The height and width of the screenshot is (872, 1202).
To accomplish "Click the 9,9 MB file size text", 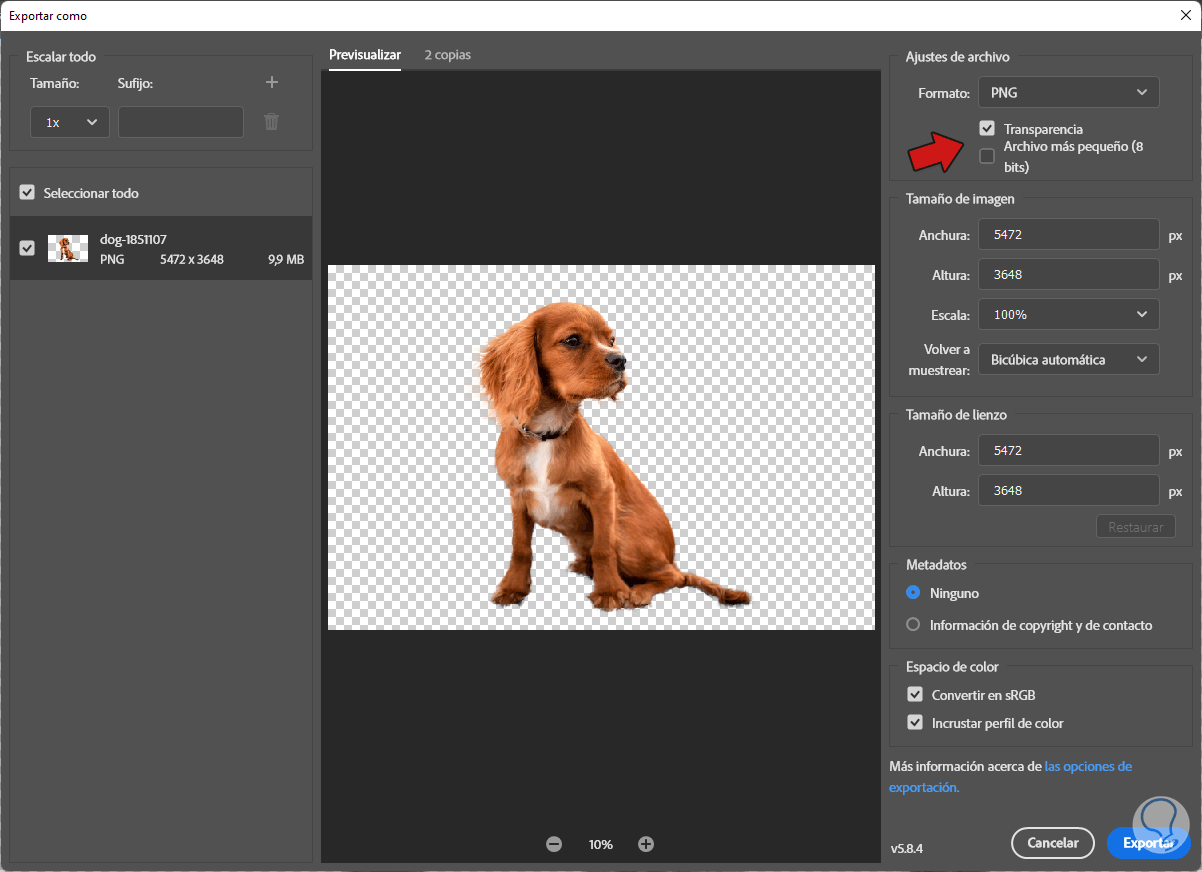I will pyautogui.click(x=286, y=259).
